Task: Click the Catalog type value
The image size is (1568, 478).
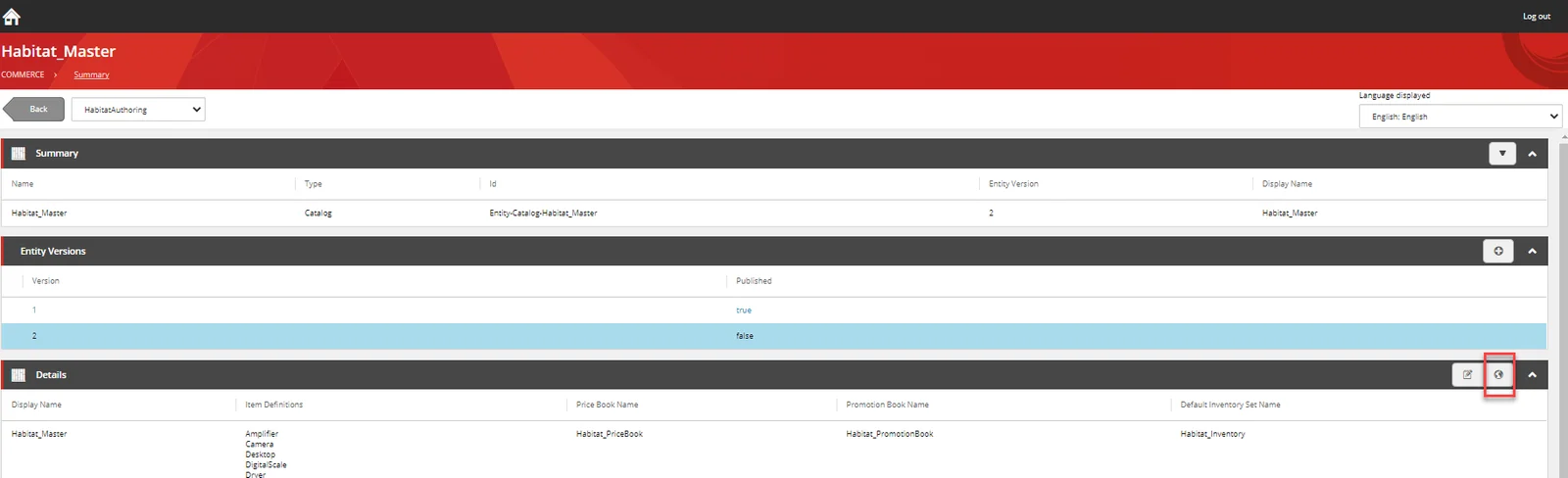Action: tap(318, 214)
